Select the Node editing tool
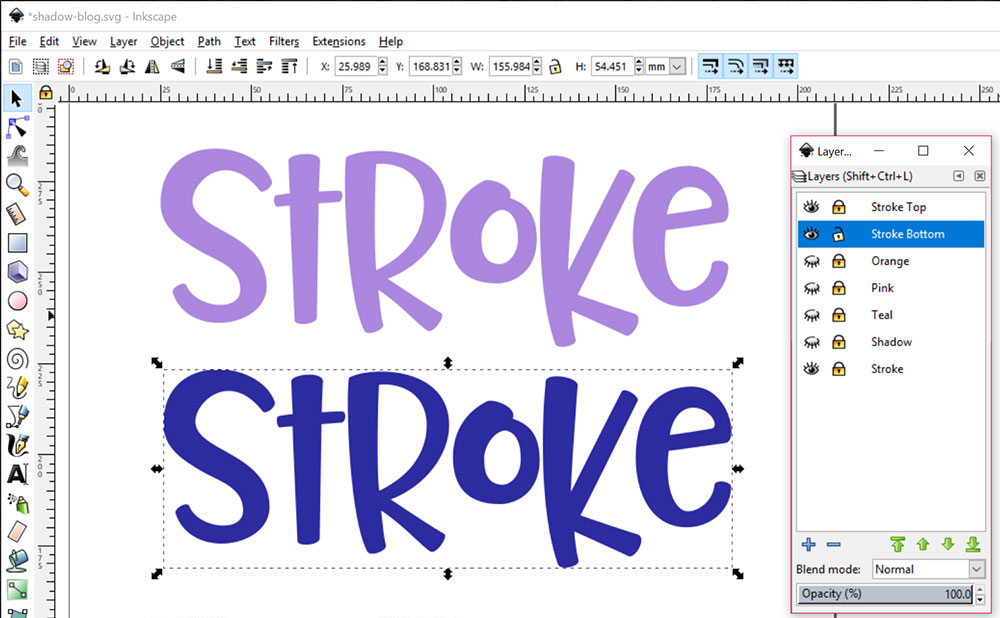Screen dimensions: 1000x618 click(15, 128)
